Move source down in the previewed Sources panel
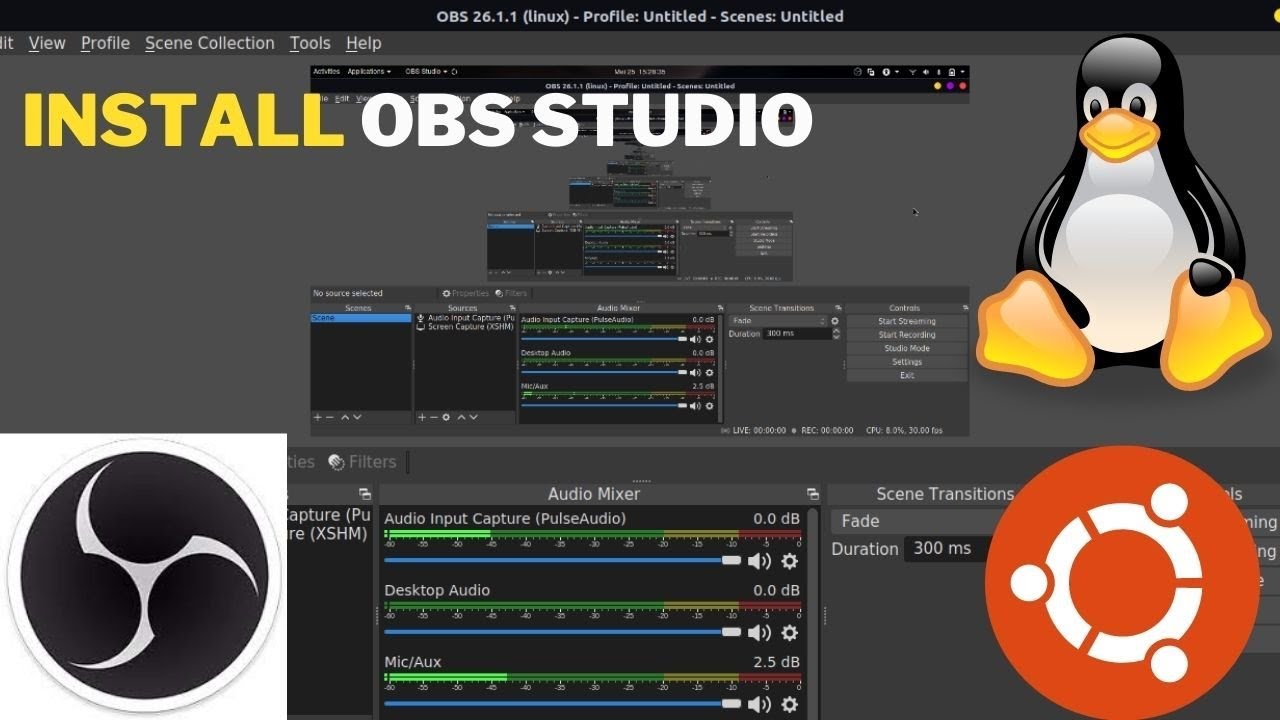The width and height of the screenshot is (1280, 720). point(473,417)
